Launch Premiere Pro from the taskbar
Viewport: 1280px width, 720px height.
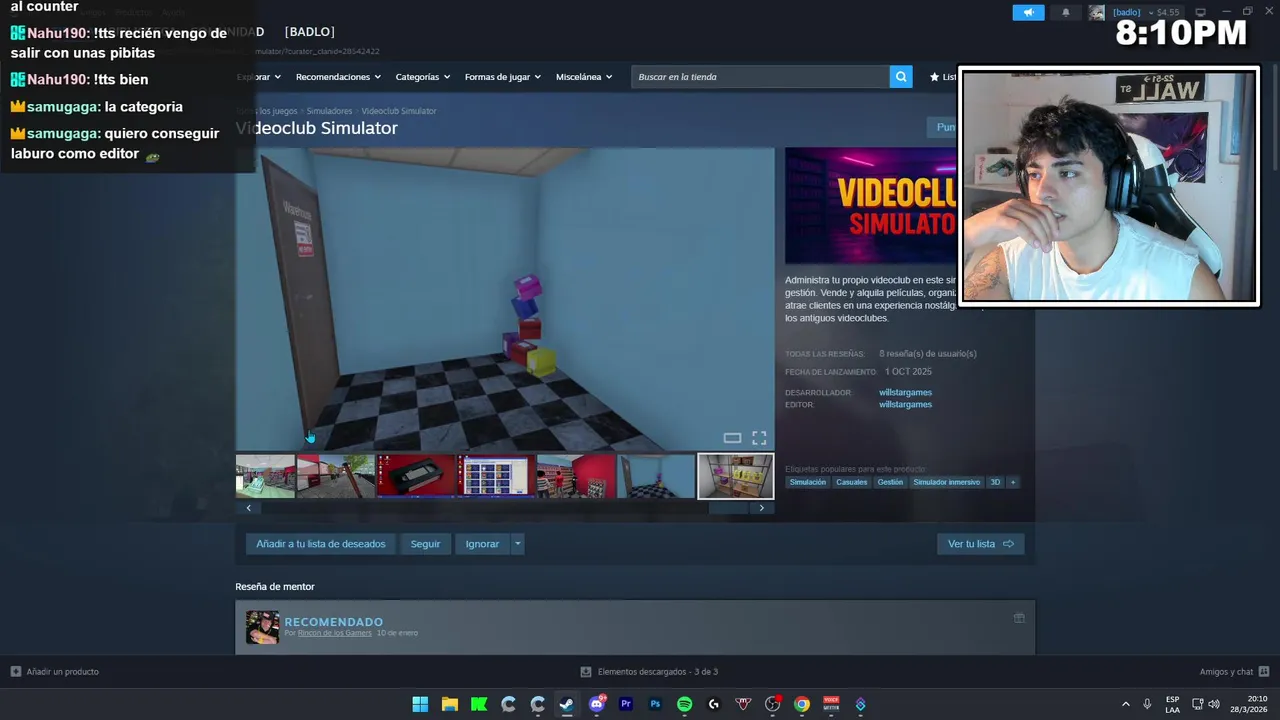[626, 704]
